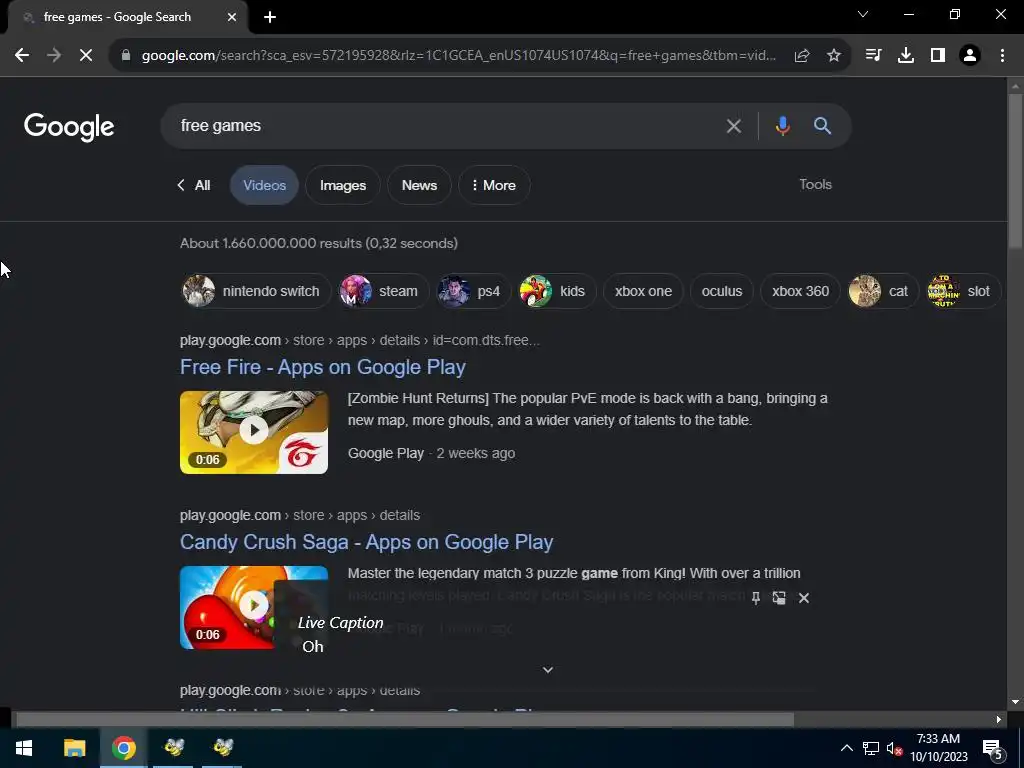Image resolution: width=1024 pixels, height=768 pixels.
Task: Show hidden system tray icons
Action: (x=846, y=748)
